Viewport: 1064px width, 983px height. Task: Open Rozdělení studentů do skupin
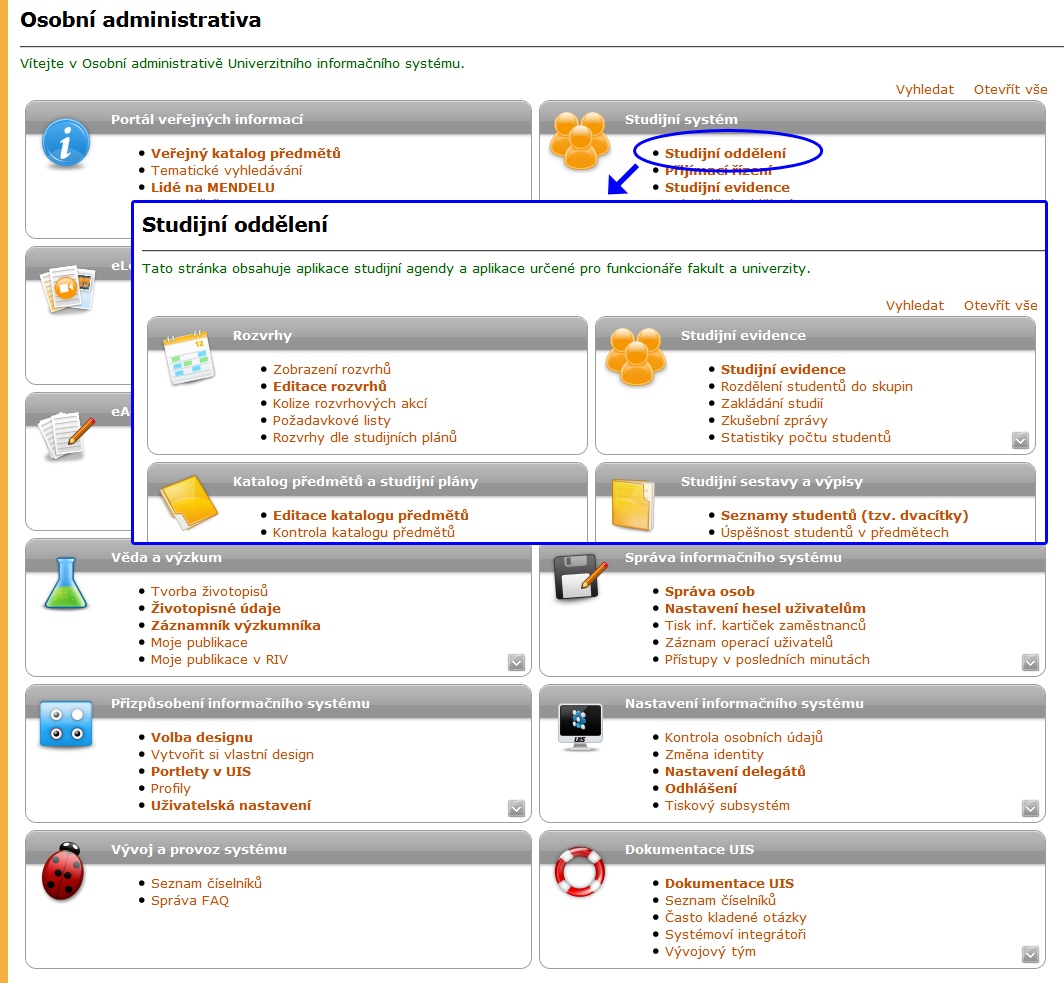816,386
